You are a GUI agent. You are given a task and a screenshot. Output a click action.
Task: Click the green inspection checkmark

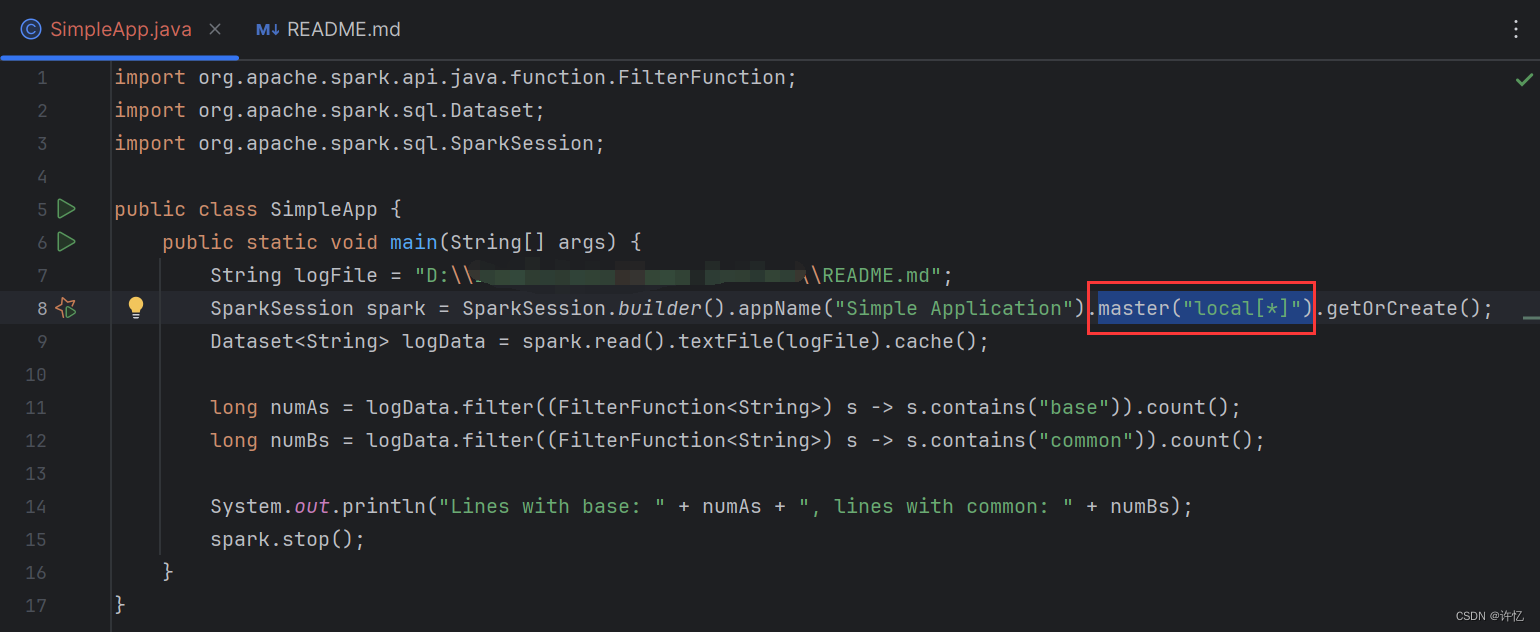click(x=1524, y=78)
